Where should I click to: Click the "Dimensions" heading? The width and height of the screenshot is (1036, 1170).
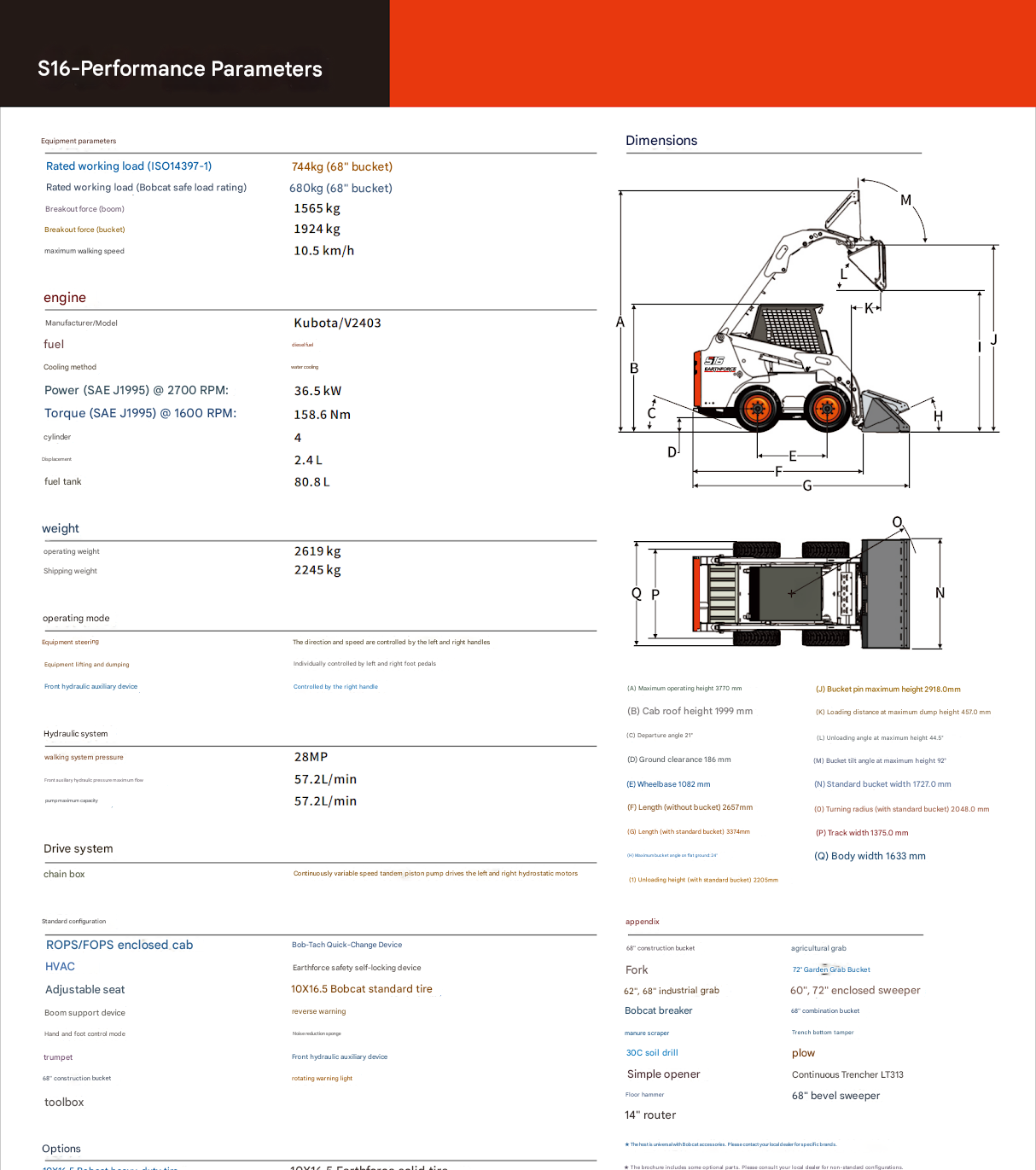tap(661, 140)
